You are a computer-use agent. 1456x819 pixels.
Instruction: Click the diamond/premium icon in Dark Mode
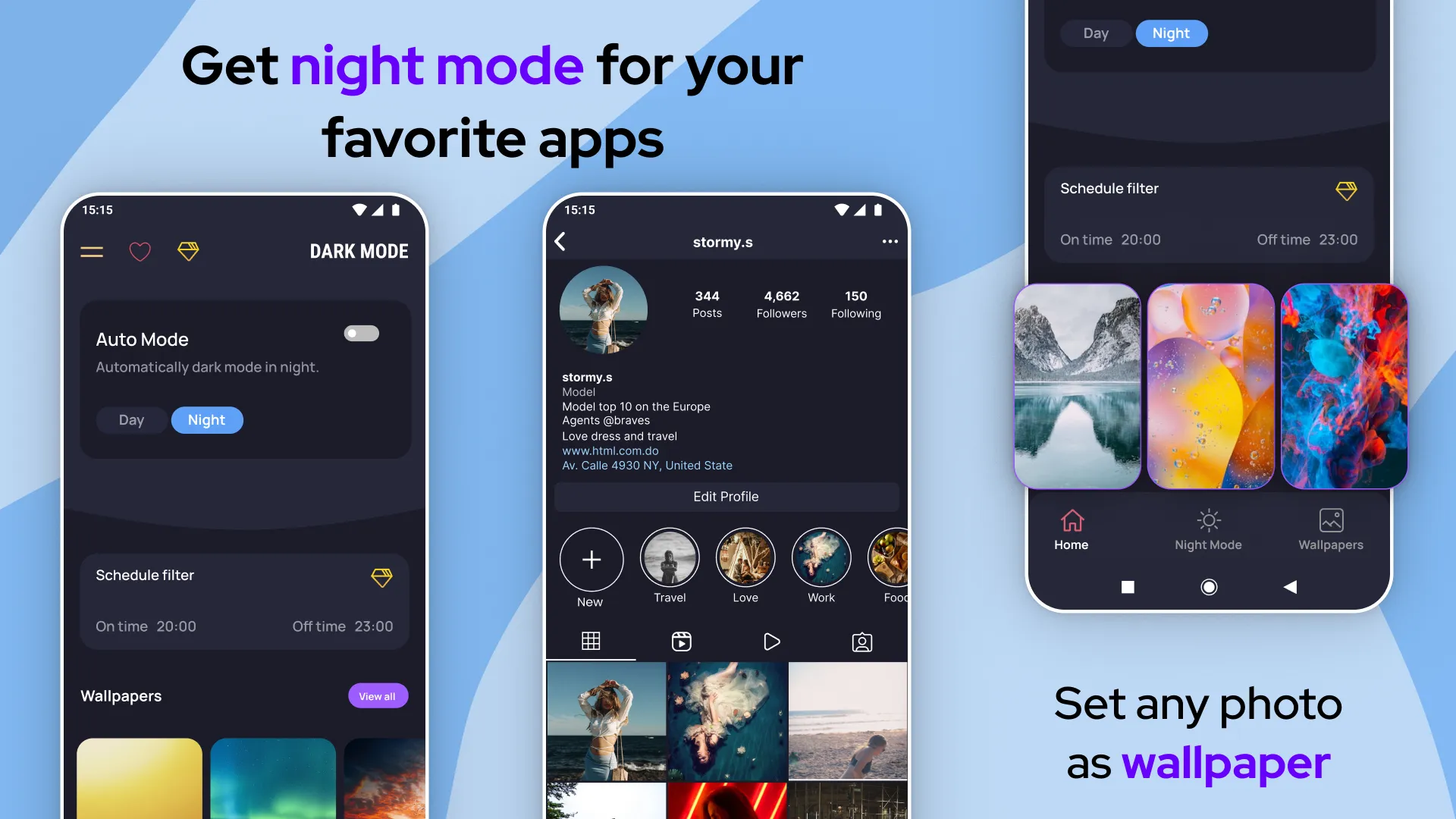pos(188,251)
